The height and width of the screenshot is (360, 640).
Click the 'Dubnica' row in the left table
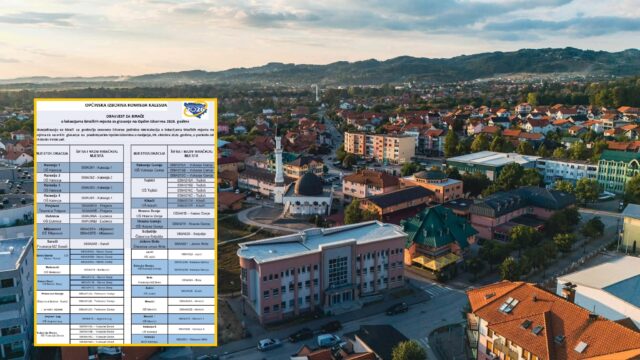pos(80,218)
